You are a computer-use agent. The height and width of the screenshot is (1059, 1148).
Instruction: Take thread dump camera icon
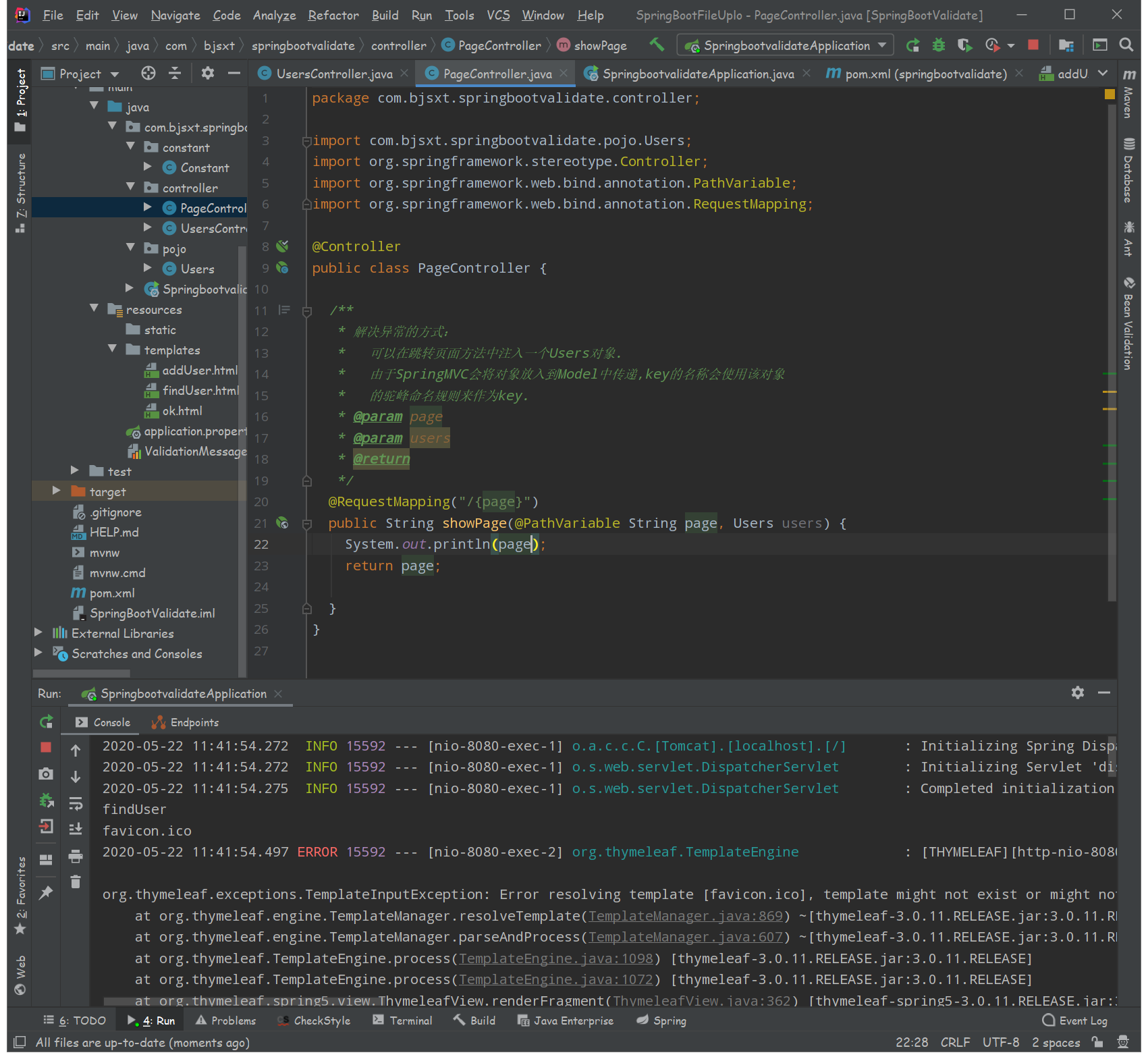(46, 773)
